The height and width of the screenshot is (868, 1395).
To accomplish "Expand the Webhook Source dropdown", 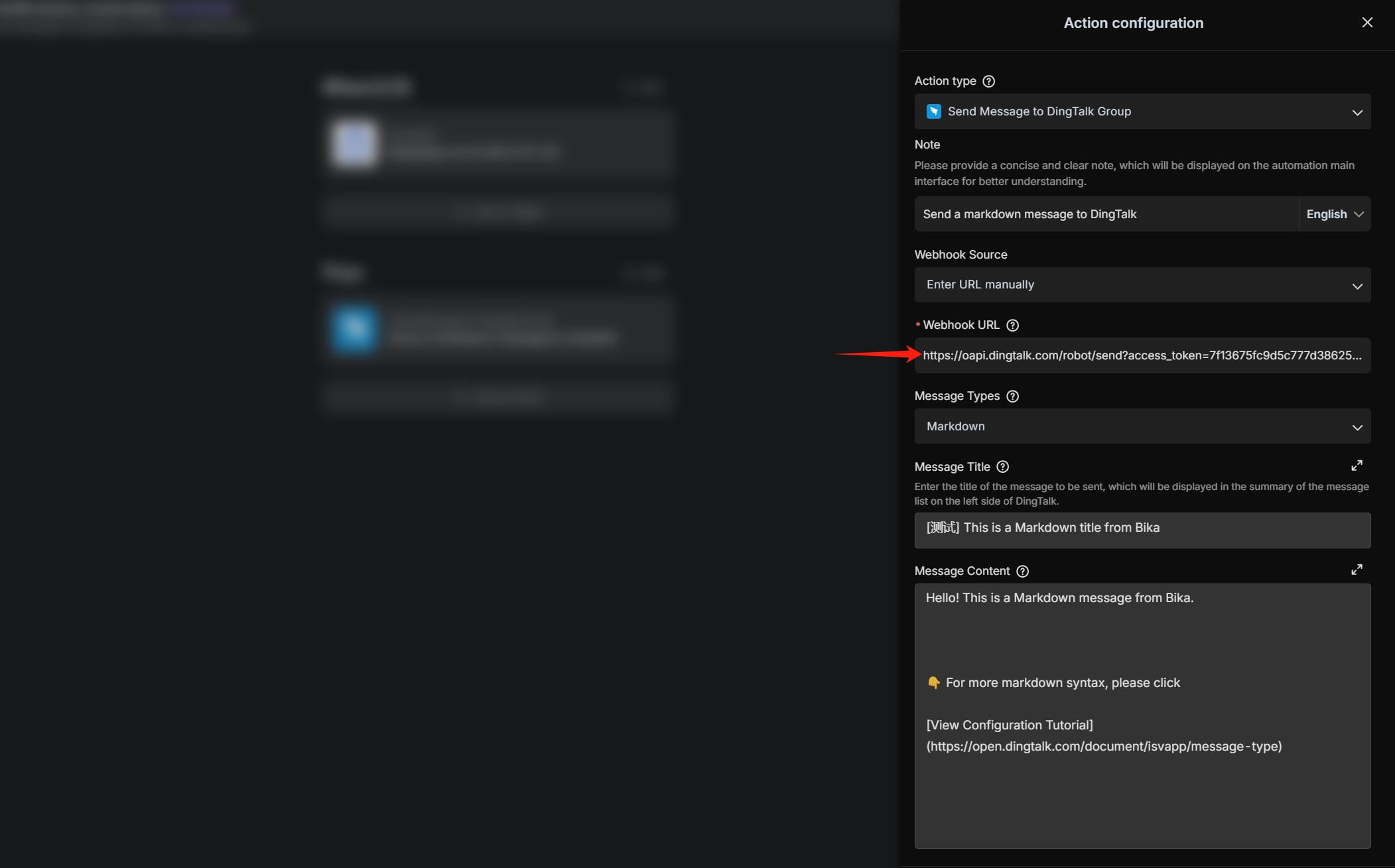I will coord(1142,285).
